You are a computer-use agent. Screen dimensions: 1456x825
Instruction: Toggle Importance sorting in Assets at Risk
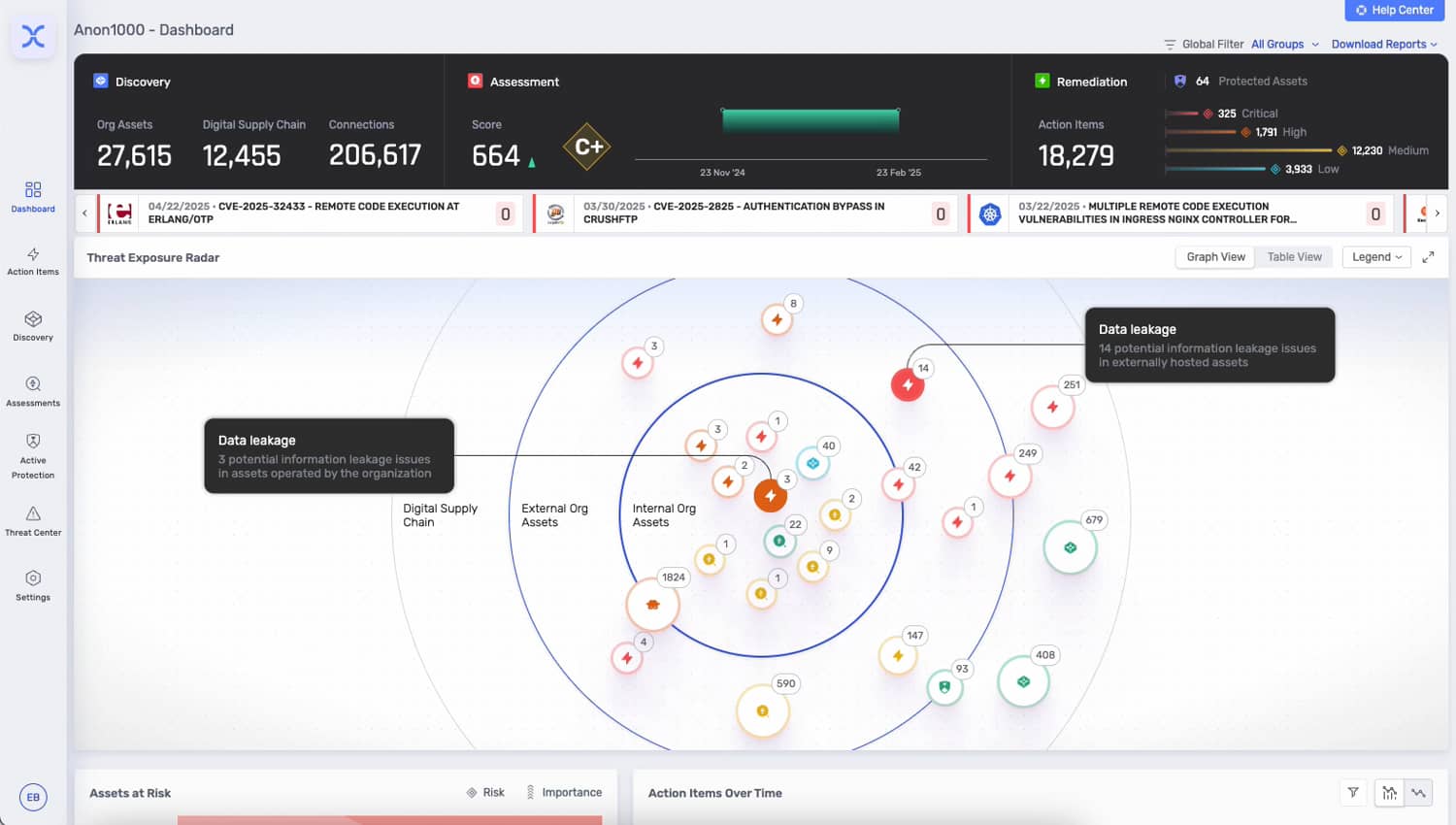564,793
